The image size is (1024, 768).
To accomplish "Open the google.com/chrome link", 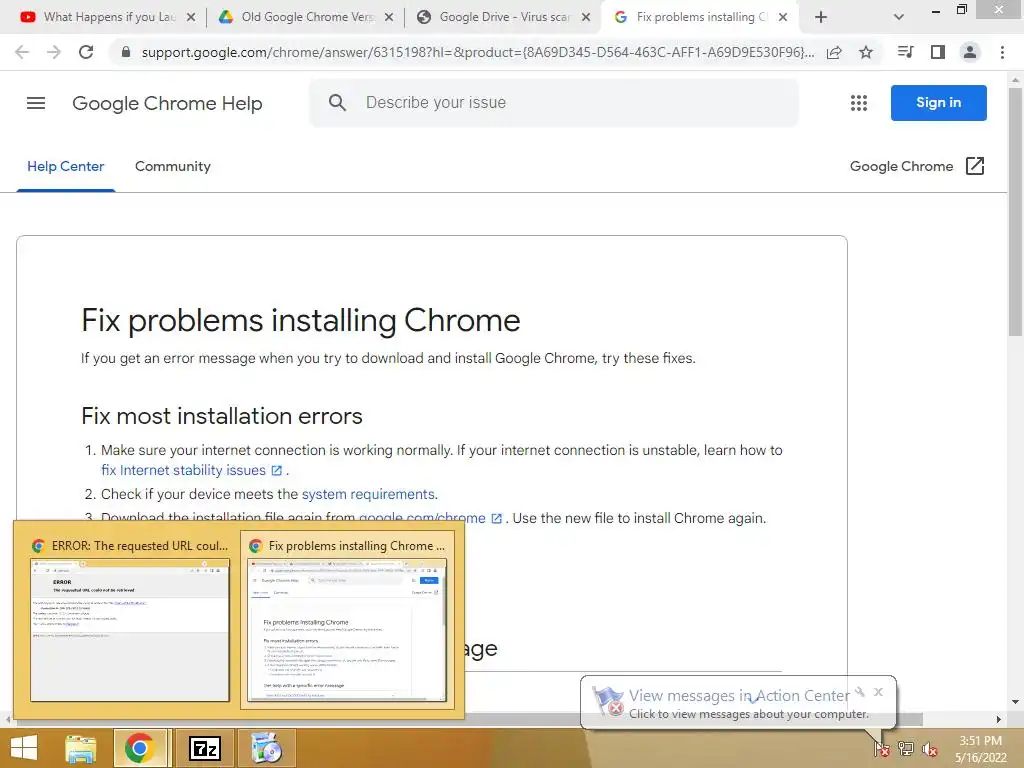I will (x=422, y=517).
